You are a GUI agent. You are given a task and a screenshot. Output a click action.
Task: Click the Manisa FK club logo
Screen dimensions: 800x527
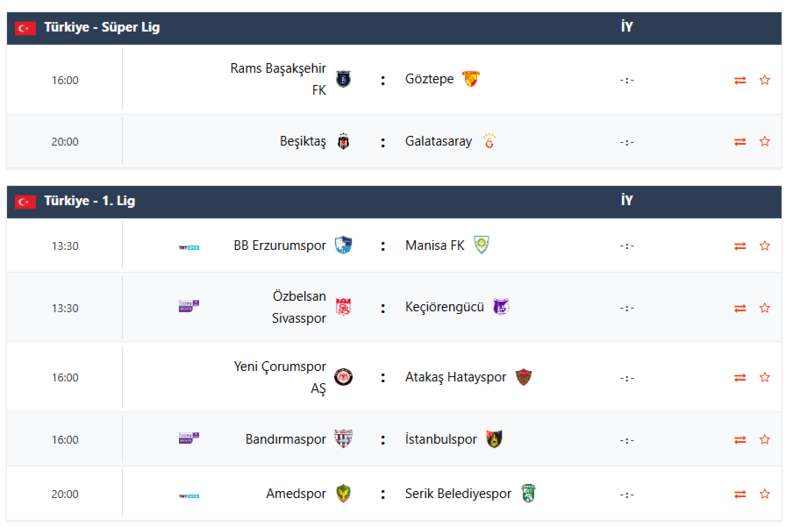[482, 245]
